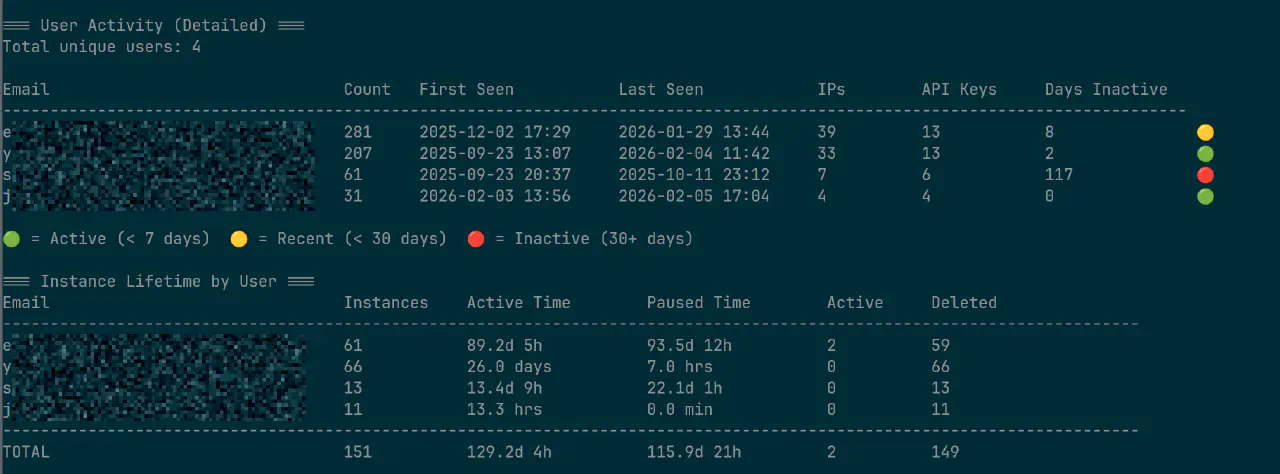Click the "User Activity (Detailed)" section heading
The height and width of the screenshot is (474, 1280).
click(153, 25)
